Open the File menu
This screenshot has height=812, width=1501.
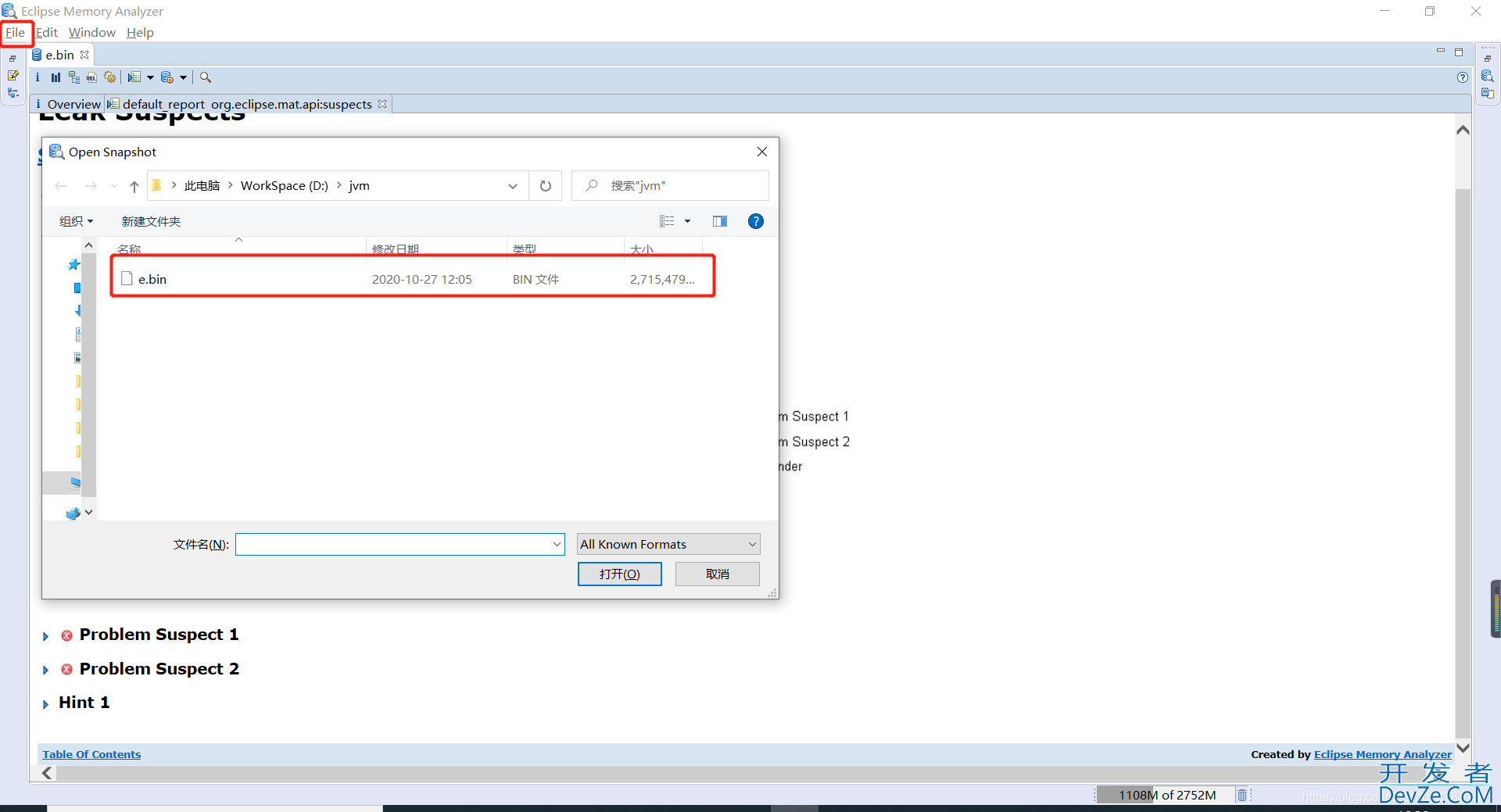click(16, 33)
